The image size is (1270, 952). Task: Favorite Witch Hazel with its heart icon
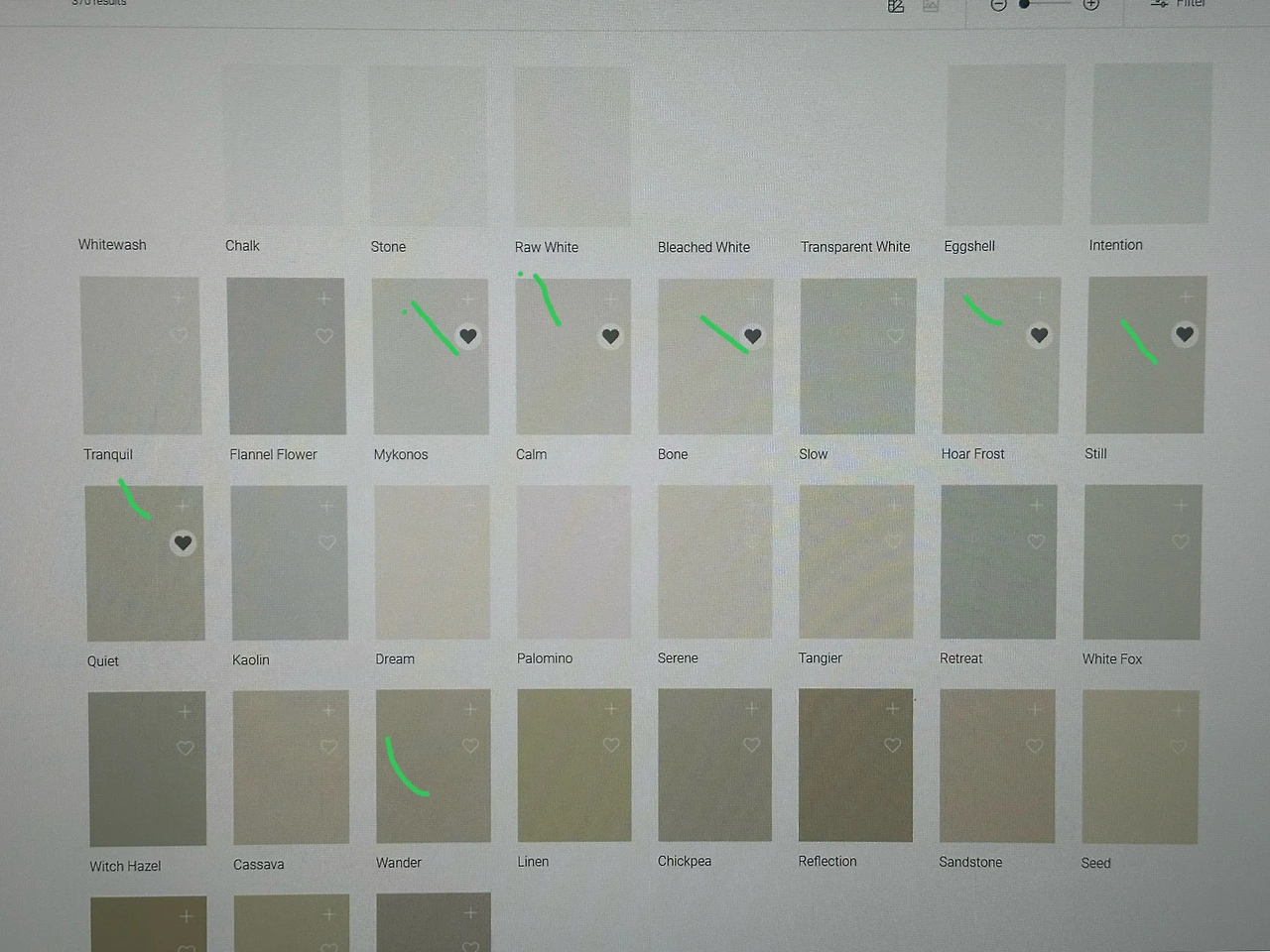(186, 748)
